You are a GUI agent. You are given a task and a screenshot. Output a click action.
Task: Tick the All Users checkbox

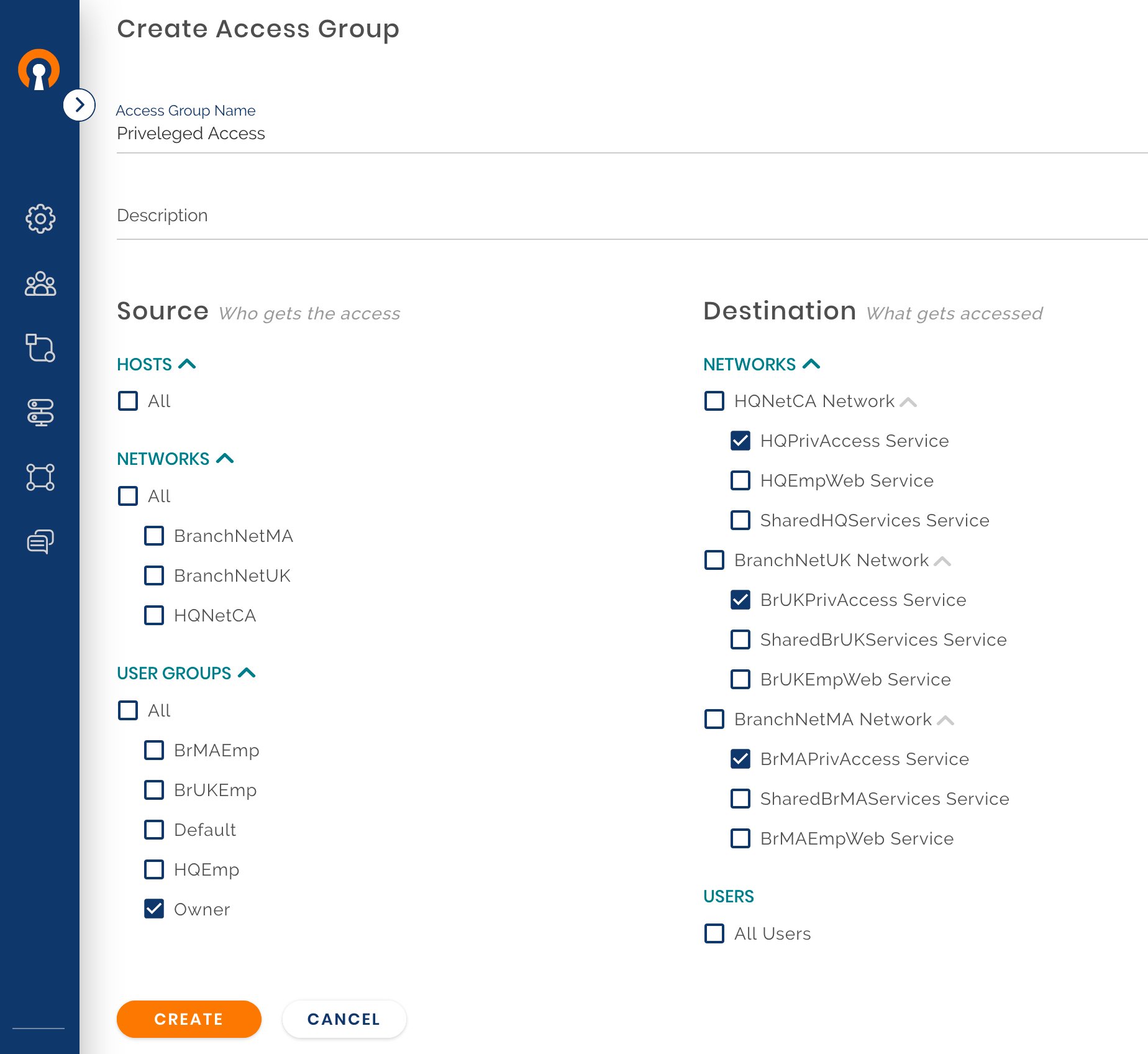click(x=714, y=933)
